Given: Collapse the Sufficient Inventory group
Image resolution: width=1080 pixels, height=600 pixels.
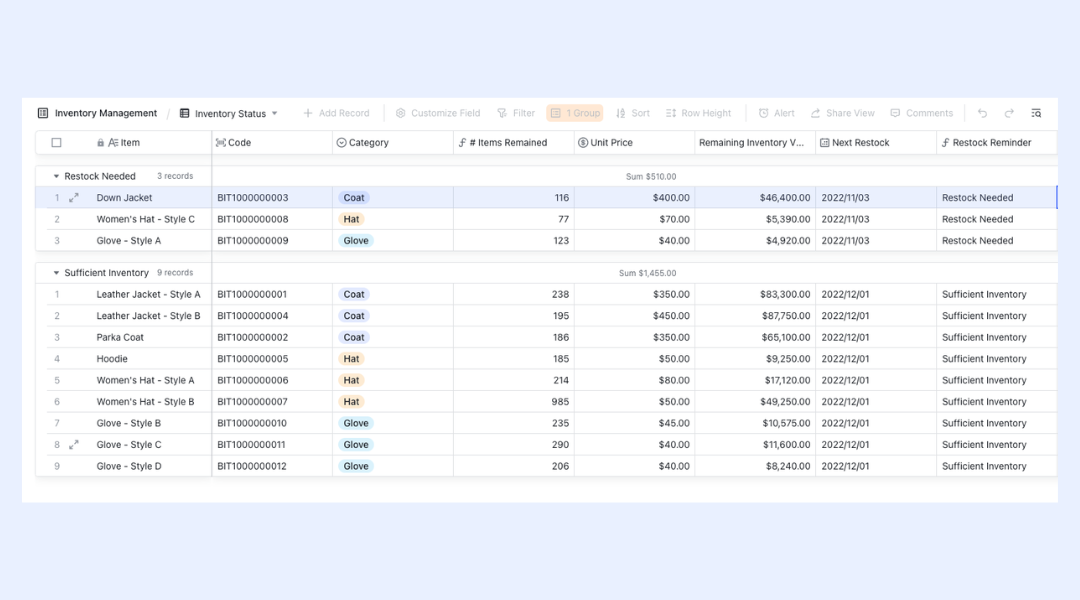Looking at the screenshot, I should tap(56, 273).
